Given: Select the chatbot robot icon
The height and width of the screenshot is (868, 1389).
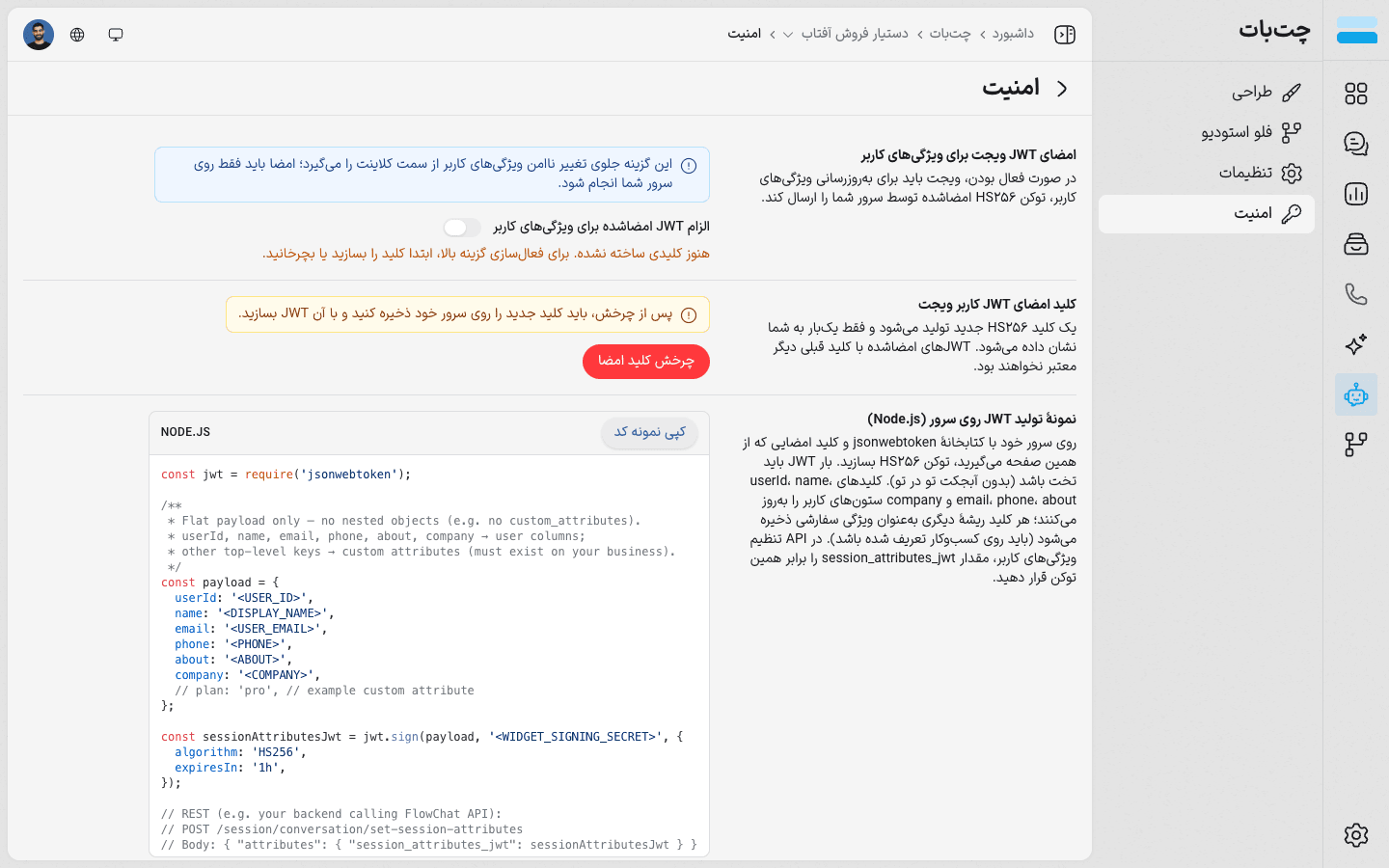Looking at the screenshot, I should (1356, 394).
